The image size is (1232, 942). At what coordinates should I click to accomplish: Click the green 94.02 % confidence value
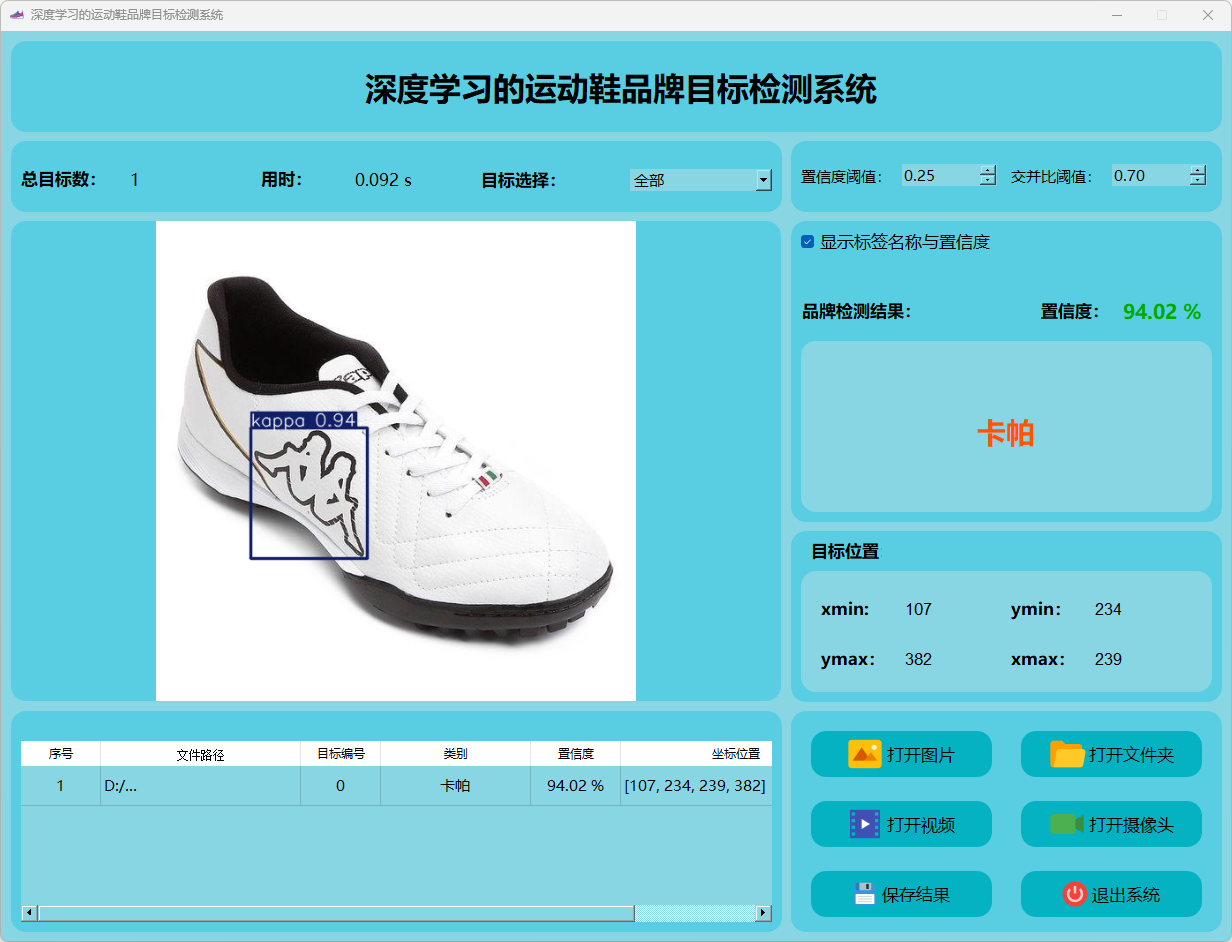(x=1162, y=312)
